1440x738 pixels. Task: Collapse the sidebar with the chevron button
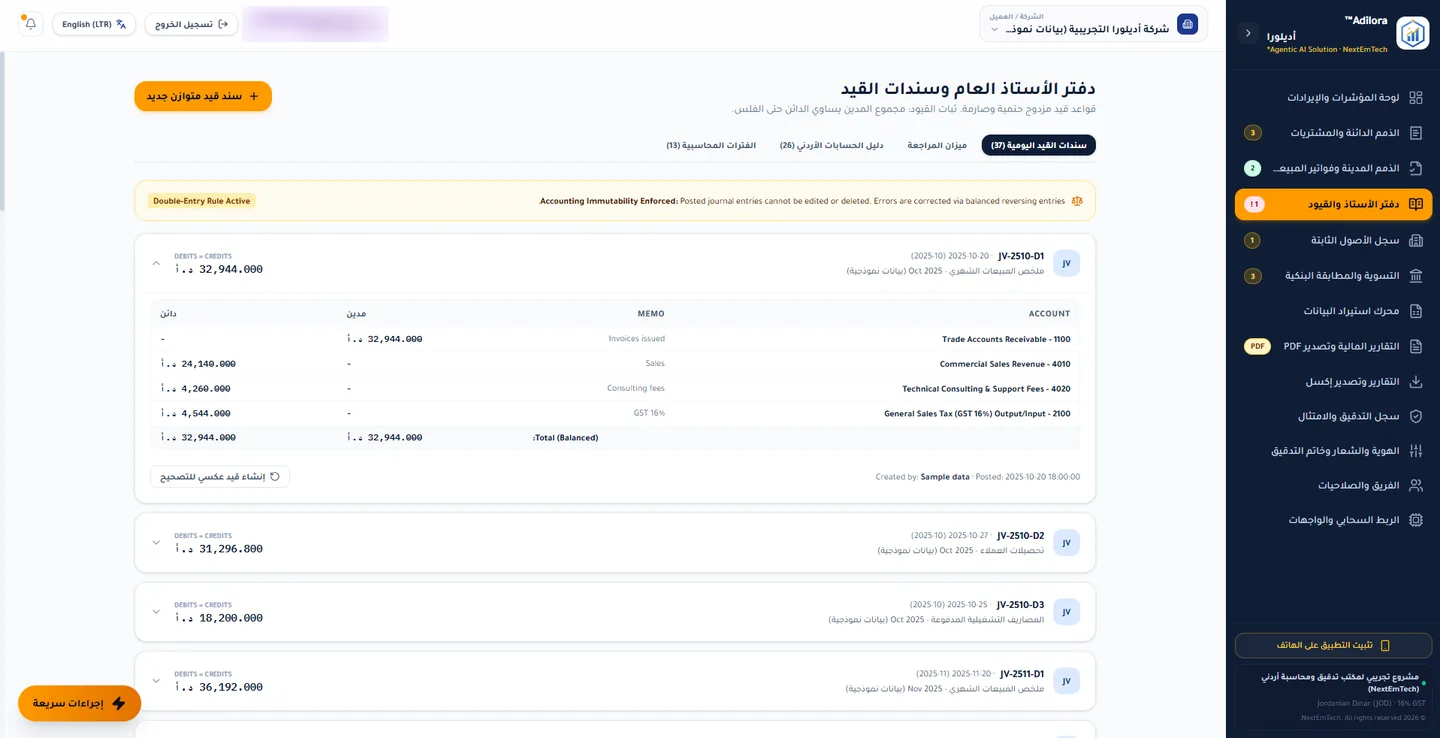(1248, 33)
